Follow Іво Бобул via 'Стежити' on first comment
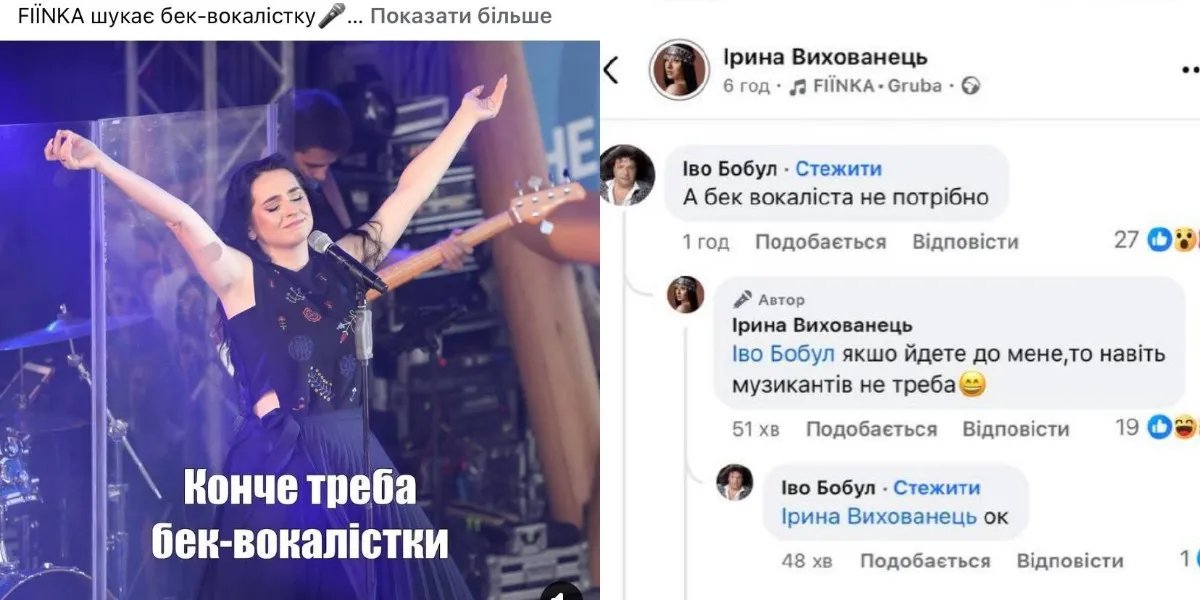 coord(839,169)
